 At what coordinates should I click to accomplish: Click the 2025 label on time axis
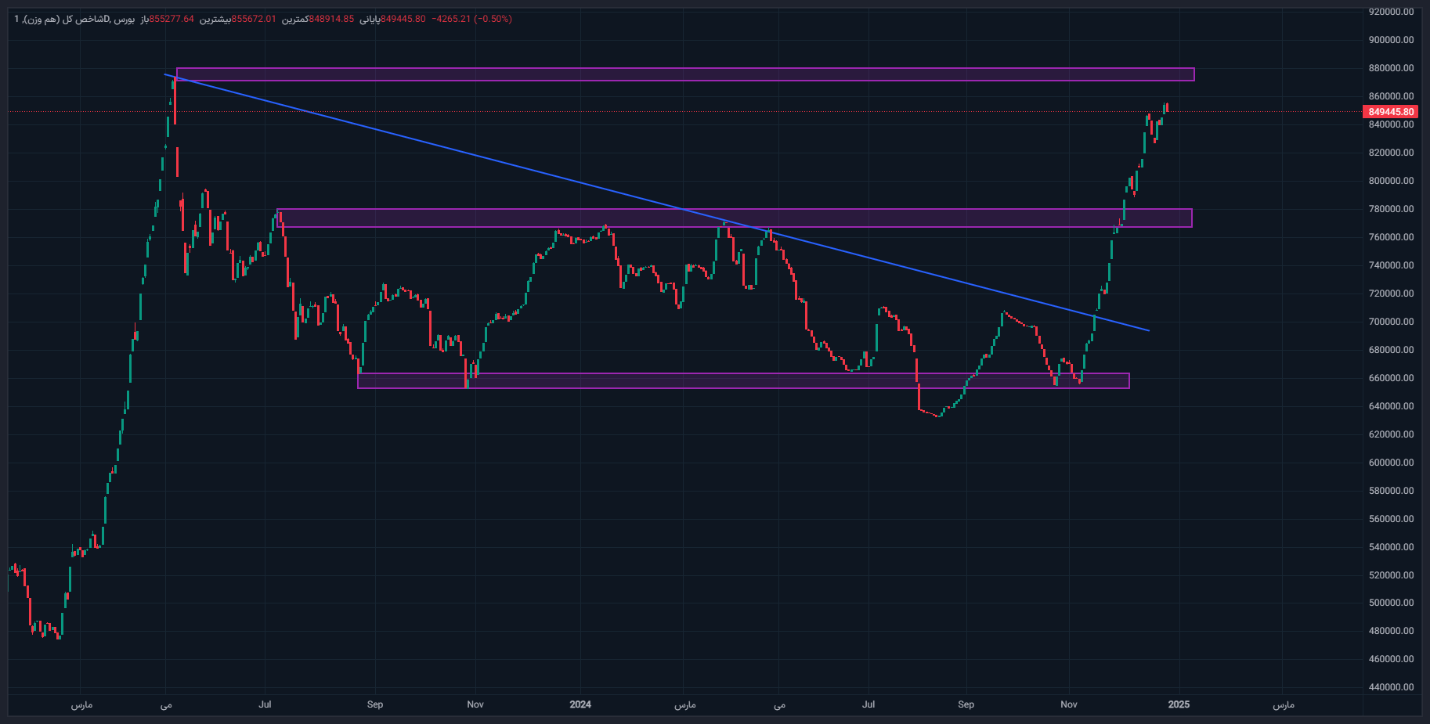pos(1180,705)
